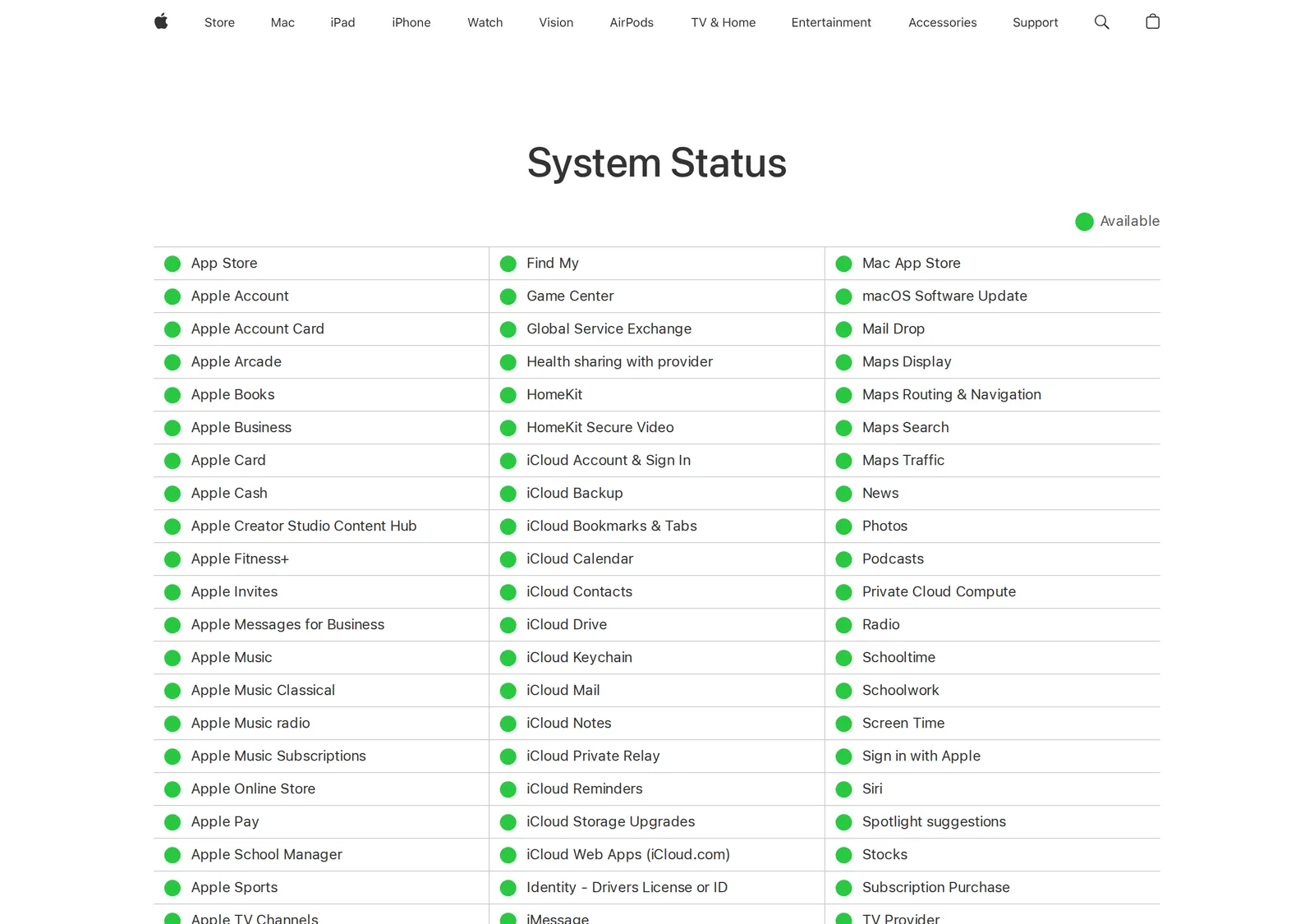Click the Apple Books service name
The image size is (1314, 924).
(x=233, y=394)
